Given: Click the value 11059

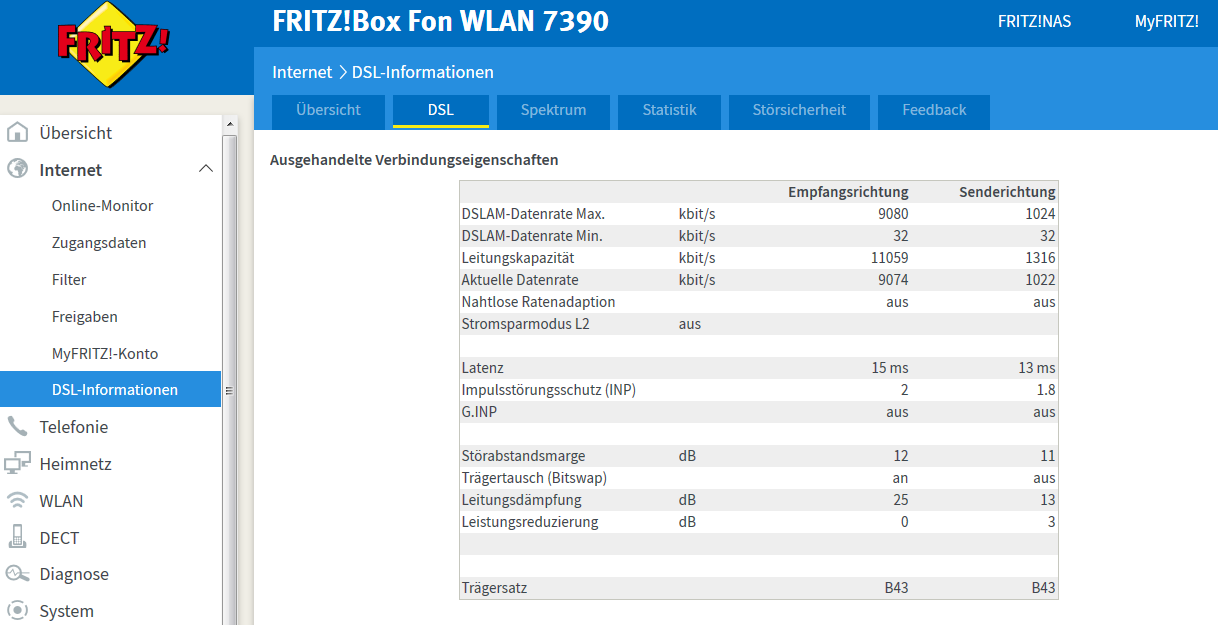Looking at the screenshot, I should (888, 258).
